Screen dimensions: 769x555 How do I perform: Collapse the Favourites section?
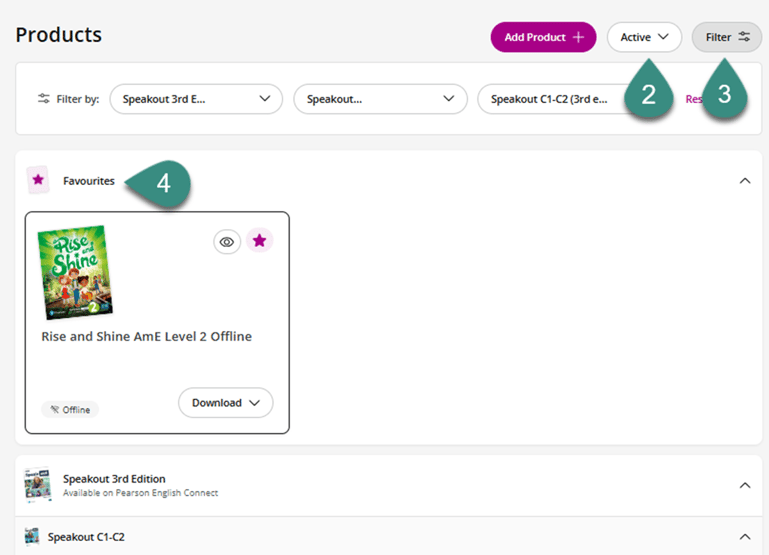(x=744, y=181)
